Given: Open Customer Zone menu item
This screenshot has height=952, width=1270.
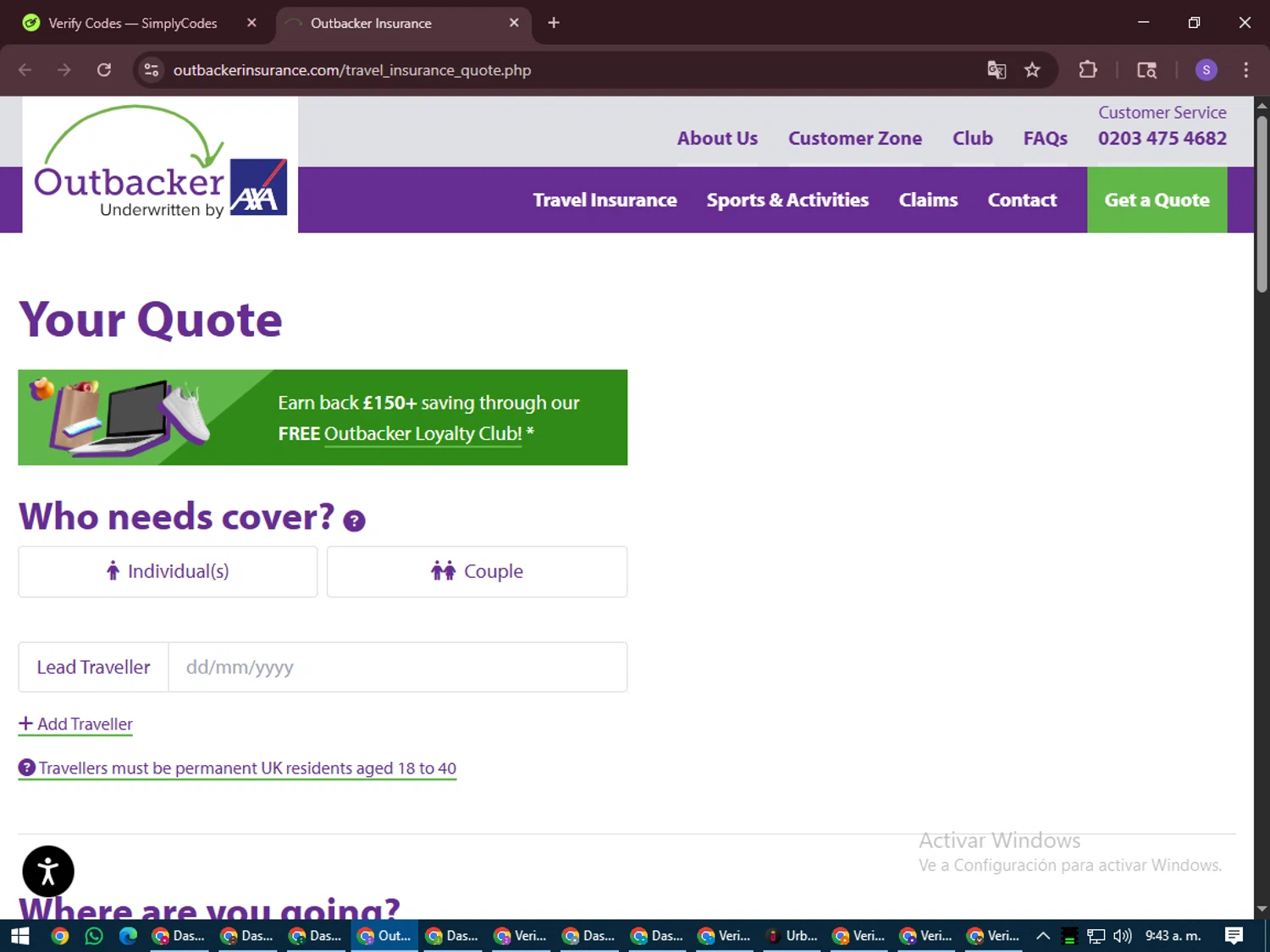Looking at the screenshot, I should coord(855,138).
